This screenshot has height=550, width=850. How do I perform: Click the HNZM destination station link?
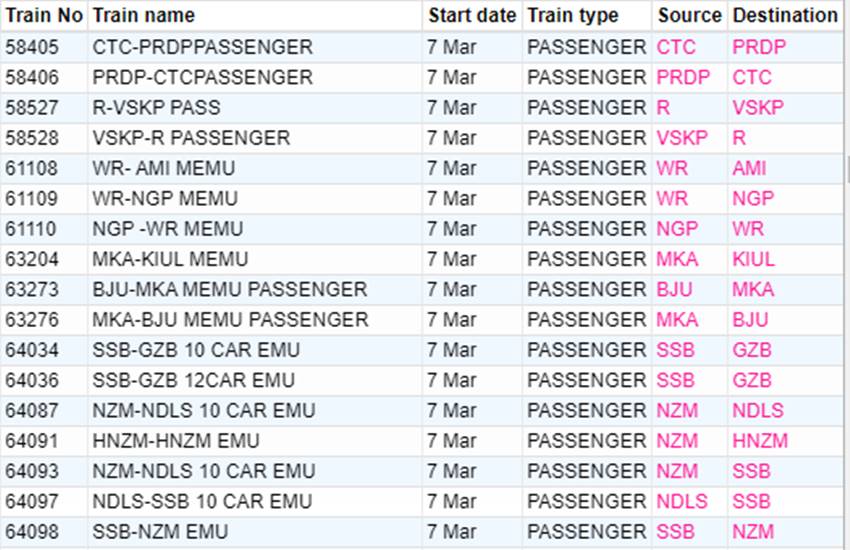(760, 441)
